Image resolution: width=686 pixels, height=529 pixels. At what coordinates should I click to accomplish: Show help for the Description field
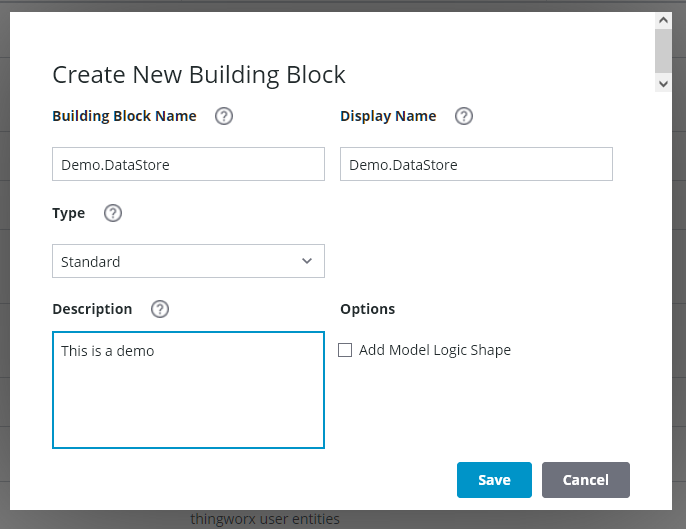tap(160, 309)
